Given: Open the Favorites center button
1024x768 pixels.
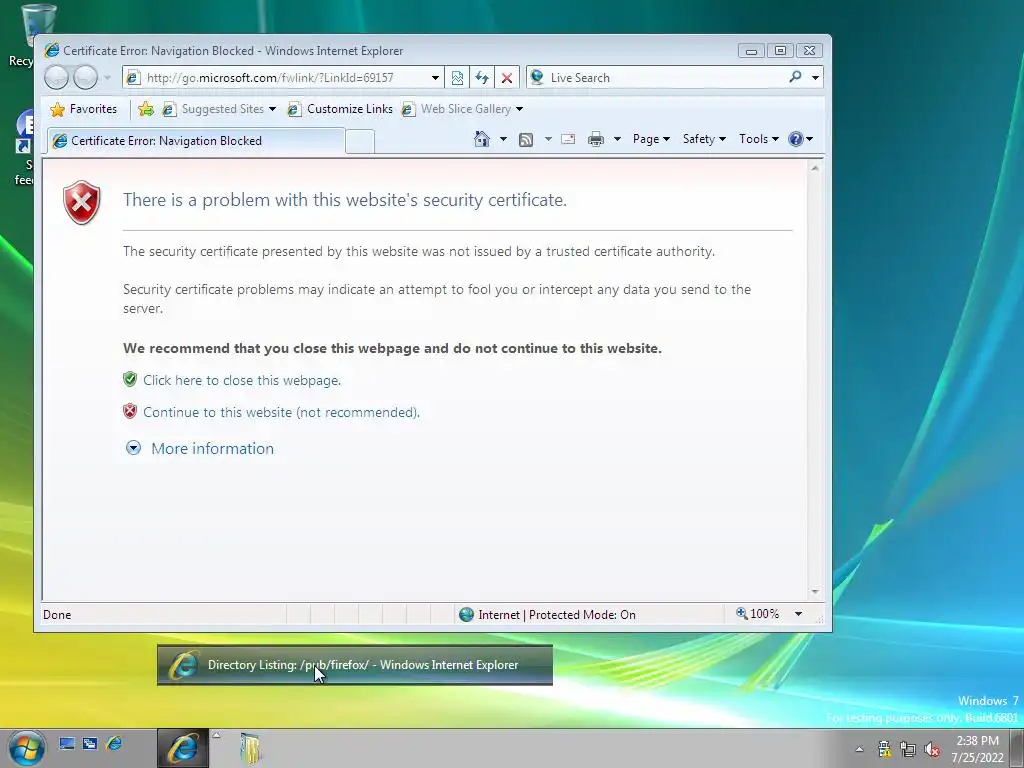Looking at the screenshot, I should tap(84, 109).
